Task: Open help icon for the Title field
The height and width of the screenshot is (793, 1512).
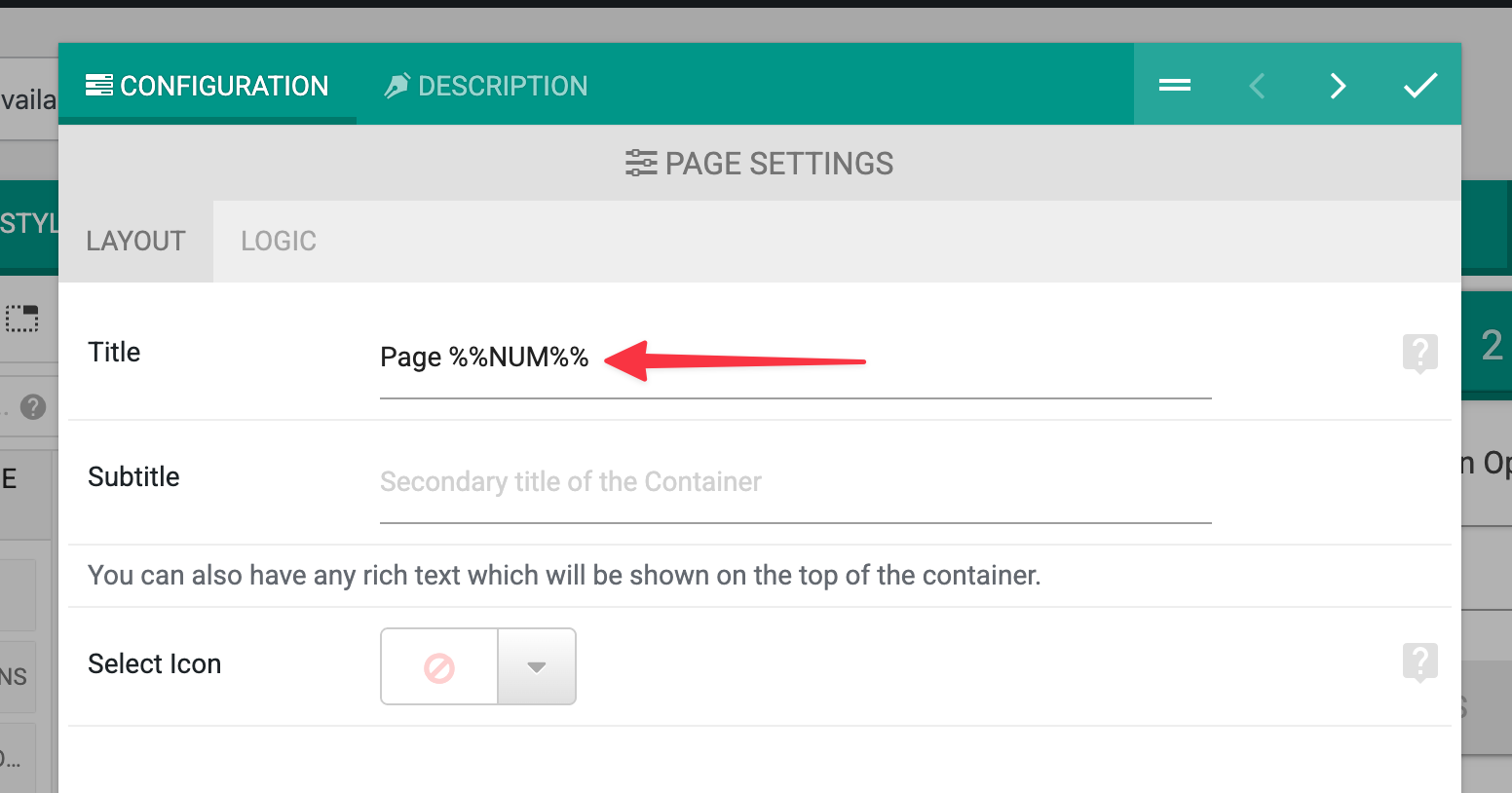Action: pyautogui.click(x=1420, y=354)
